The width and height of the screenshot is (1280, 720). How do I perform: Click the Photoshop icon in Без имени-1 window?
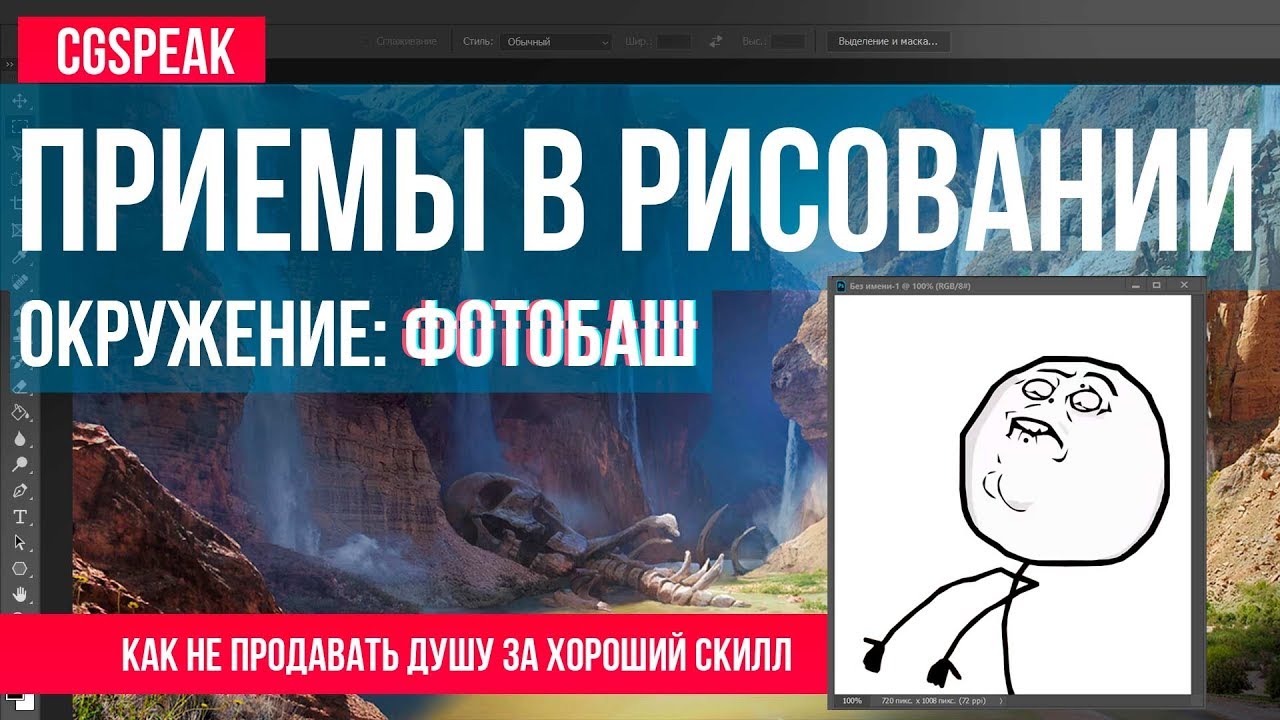(841, 286)
